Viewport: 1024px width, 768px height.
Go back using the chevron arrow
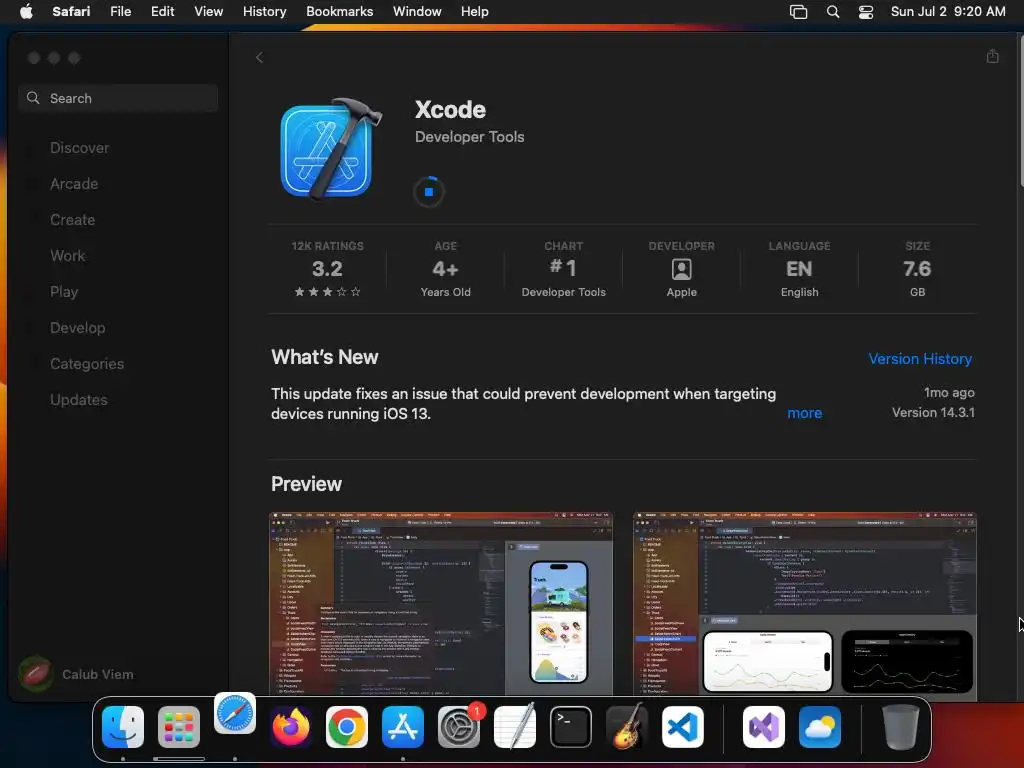point(259,57)
